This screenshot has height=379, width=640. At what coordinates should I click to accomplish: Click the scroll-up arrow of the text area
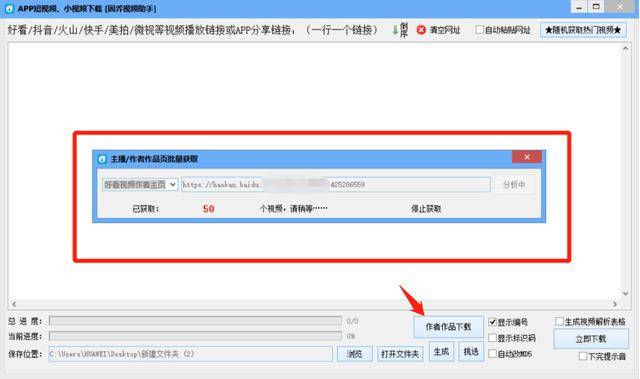[x=625, y=49]
